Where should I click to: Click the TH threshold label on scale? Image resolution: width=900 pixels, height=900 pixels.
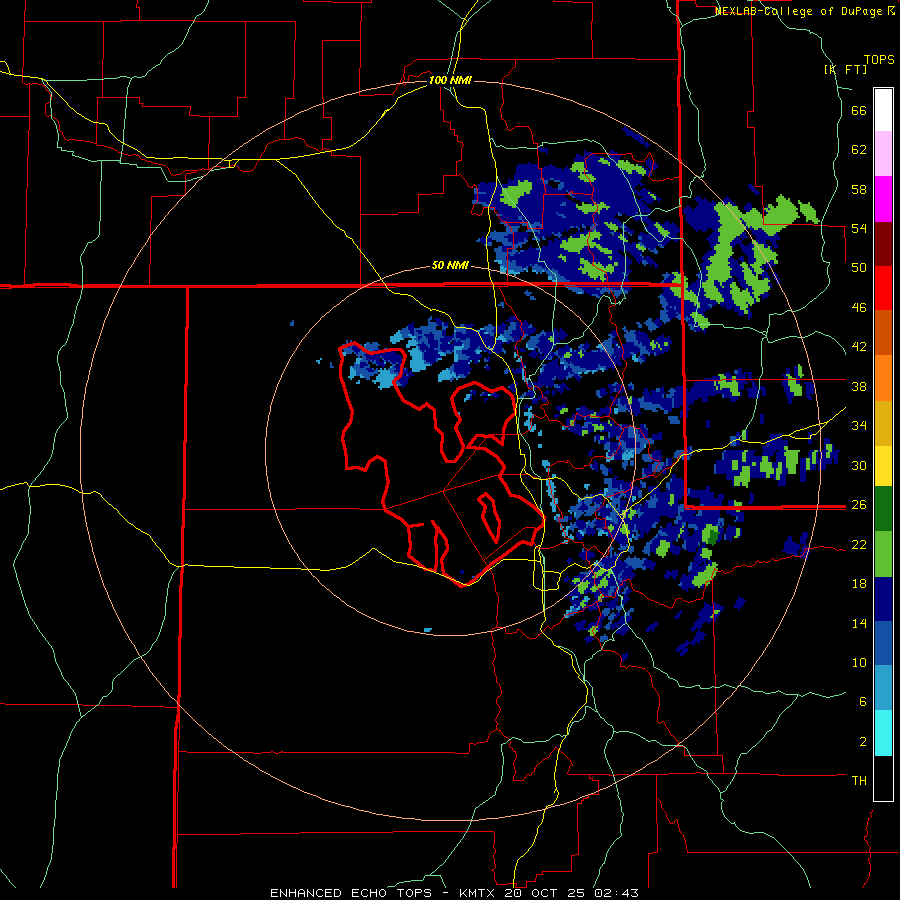click(859, 781)
